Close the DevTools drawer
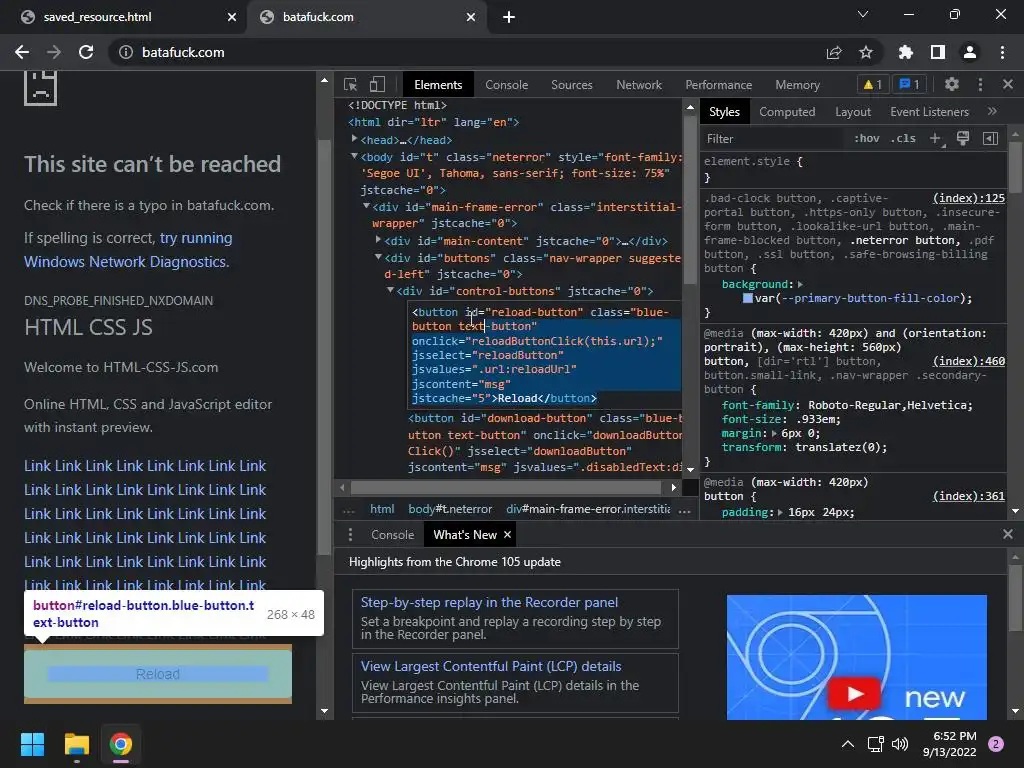 (1008, 534)
